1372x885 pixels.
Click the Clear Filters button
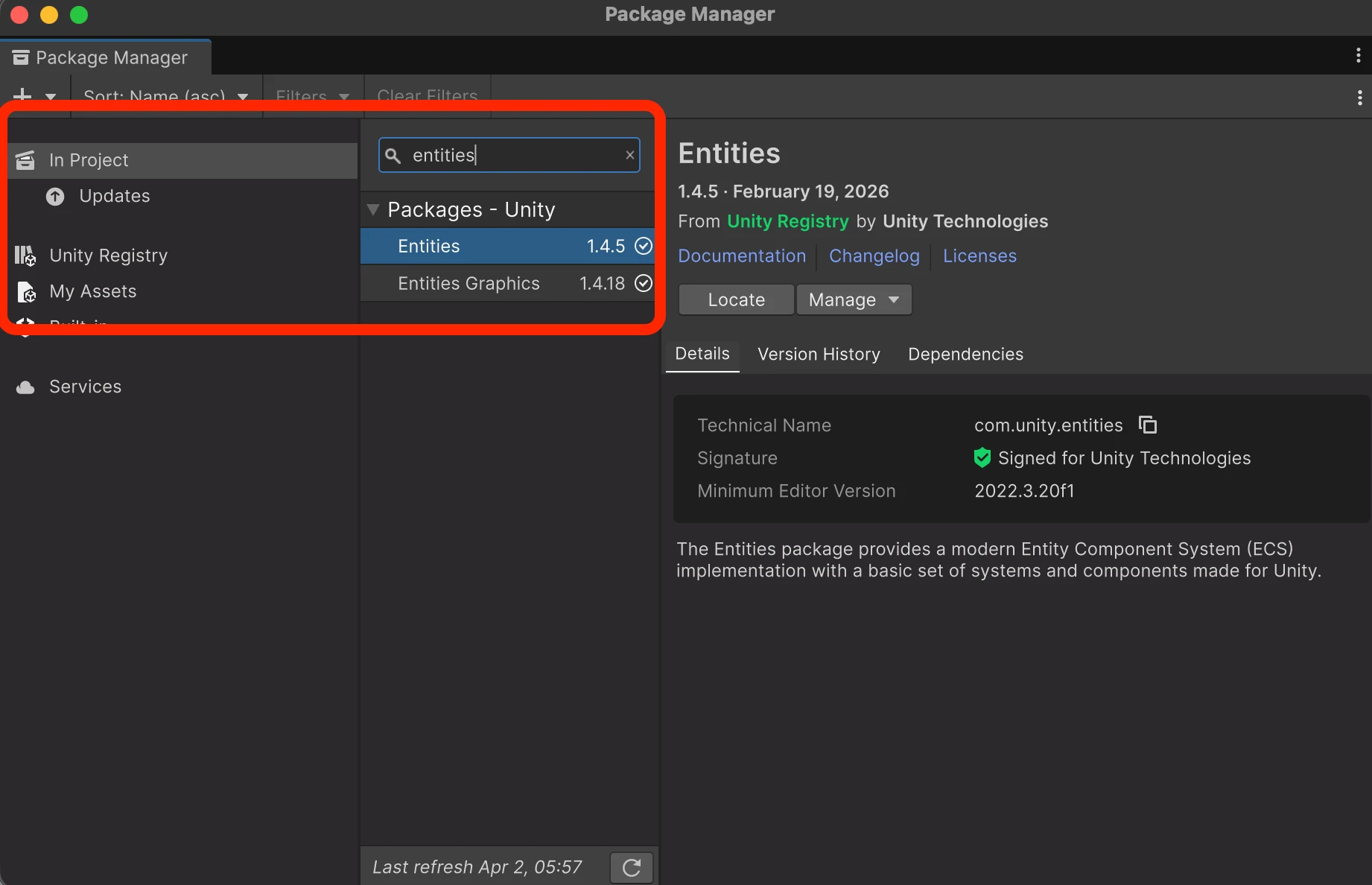[x=428, y=97]
